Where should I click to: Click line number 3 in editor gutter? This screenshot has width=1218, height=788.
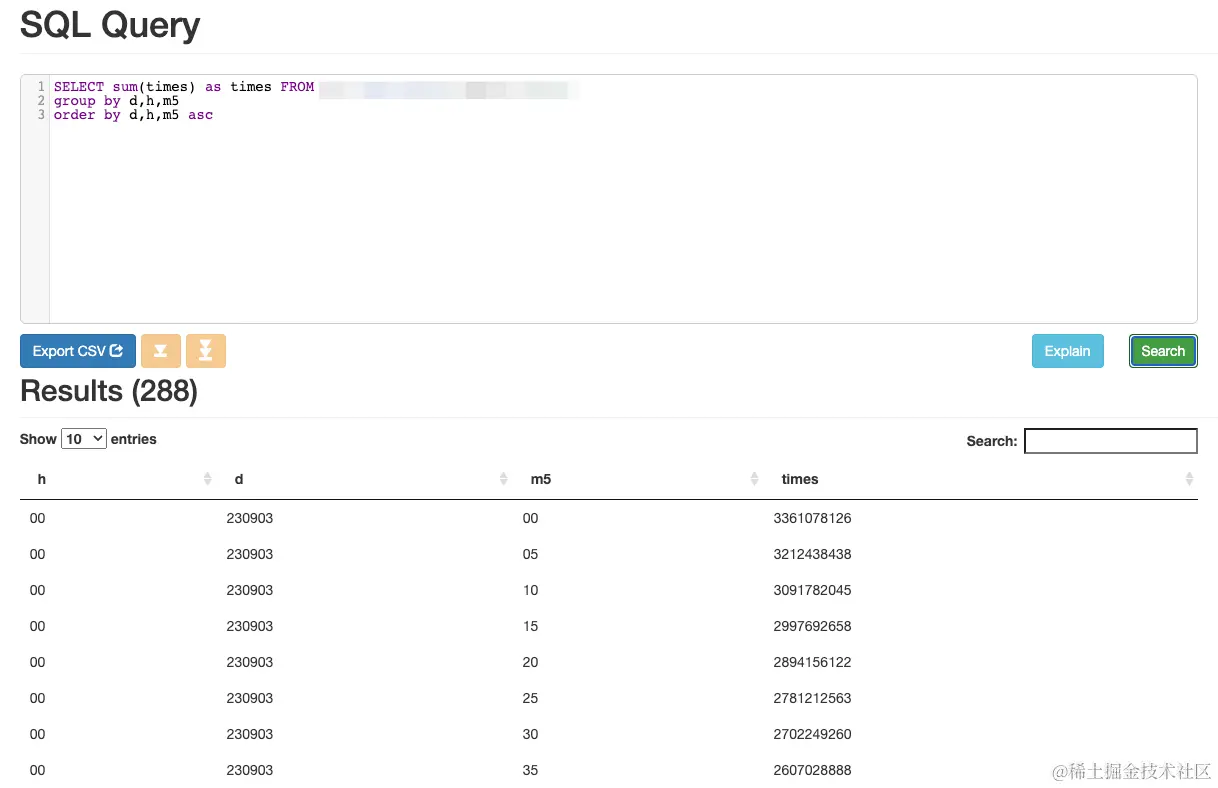pyautogui.click(x=41, y=115)
